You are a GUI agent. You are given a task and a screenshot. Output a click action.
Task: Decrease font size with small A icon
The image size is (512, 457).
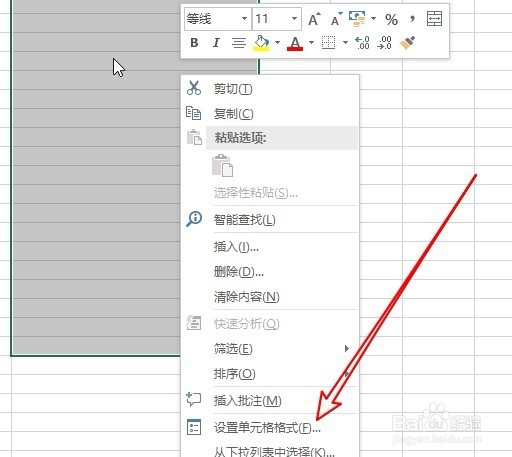pos(336,19)
